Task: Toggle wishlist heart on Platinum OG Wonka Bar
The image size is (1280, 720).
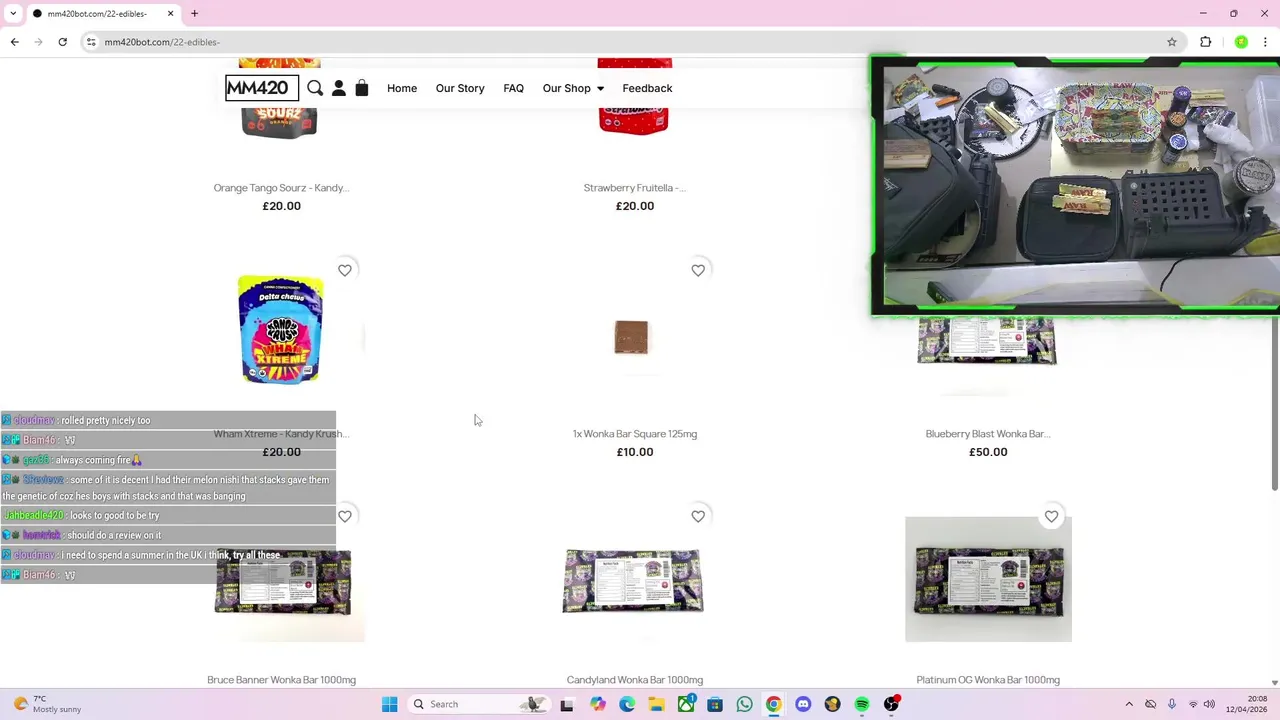Action: (x=1051, y=516)
